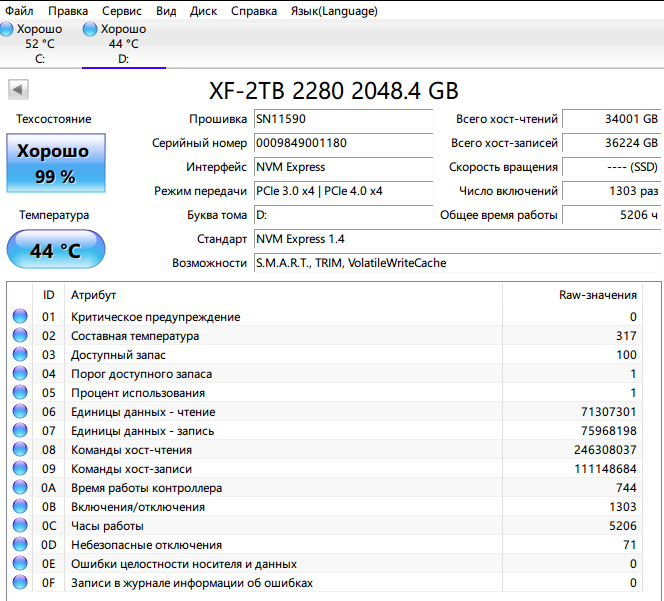
Task: Click the disk title XF-2TB 2280 2048.4 GB
Action: [x=334, y=90]
